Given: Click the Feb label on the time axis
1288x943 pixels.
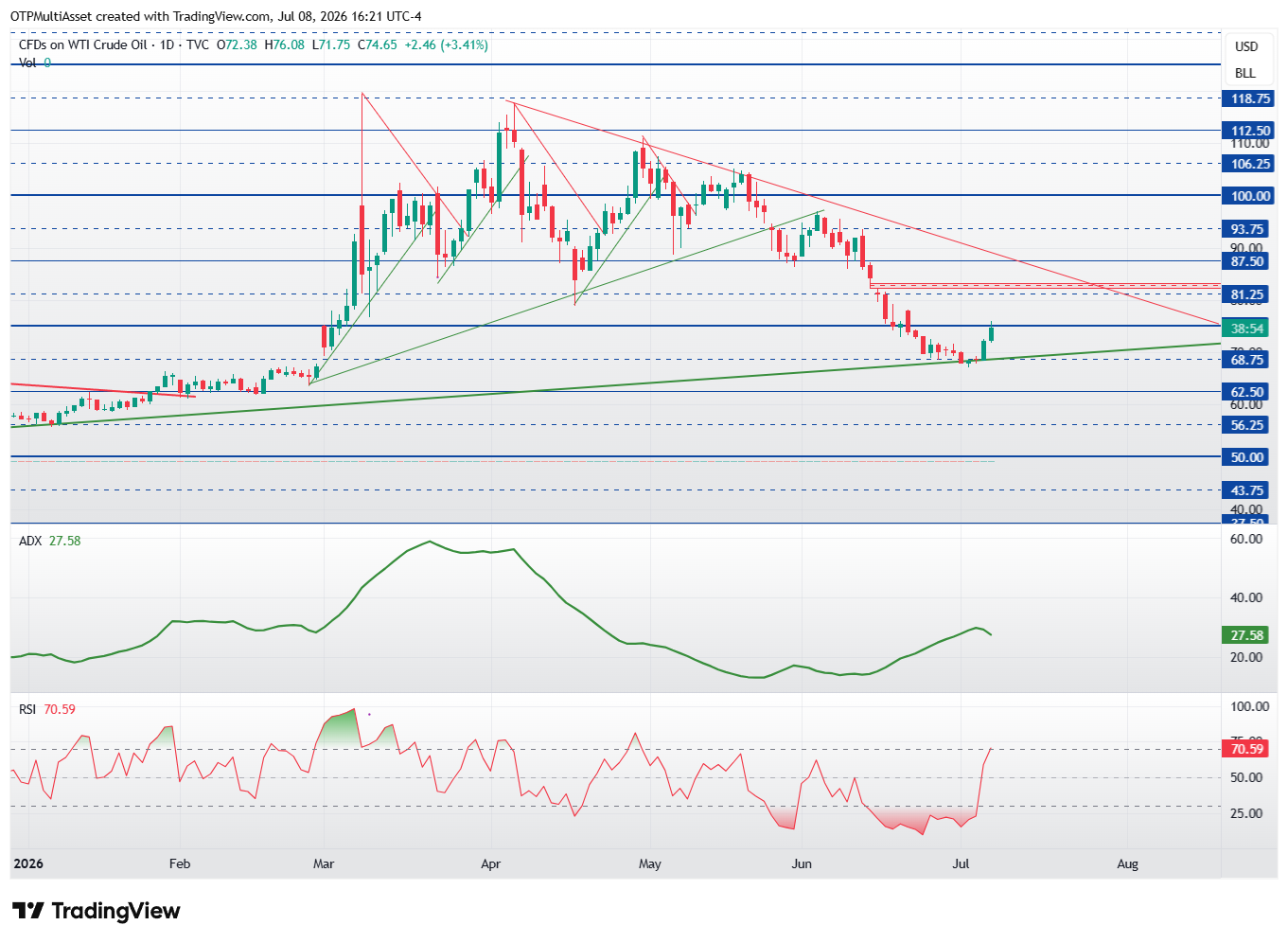Looking at the screenshot, I should tap(179, 863).
